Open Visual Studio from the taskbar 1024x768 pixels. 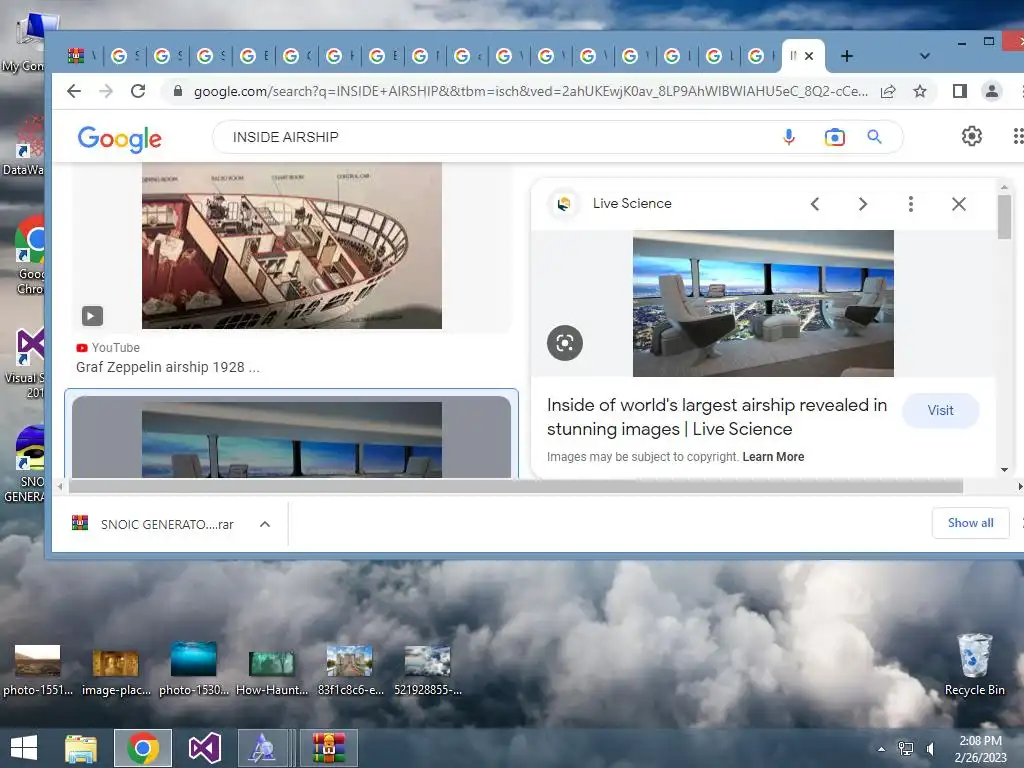204,748
